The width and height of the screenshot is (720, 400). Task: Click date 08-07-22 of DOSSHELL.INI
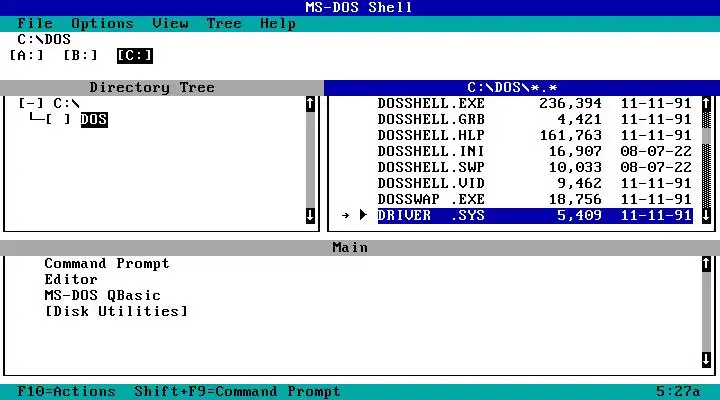656,152
